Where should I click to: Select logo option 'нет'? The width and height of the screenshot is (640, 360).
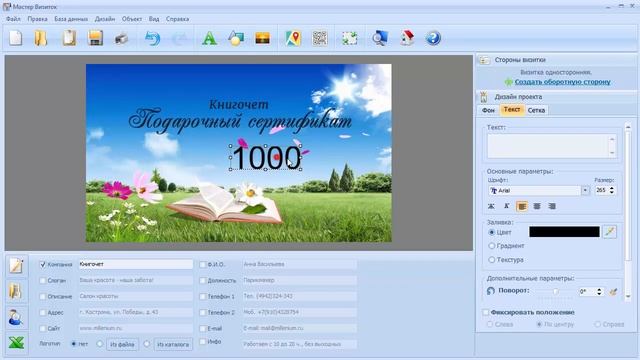click(74, 344)
